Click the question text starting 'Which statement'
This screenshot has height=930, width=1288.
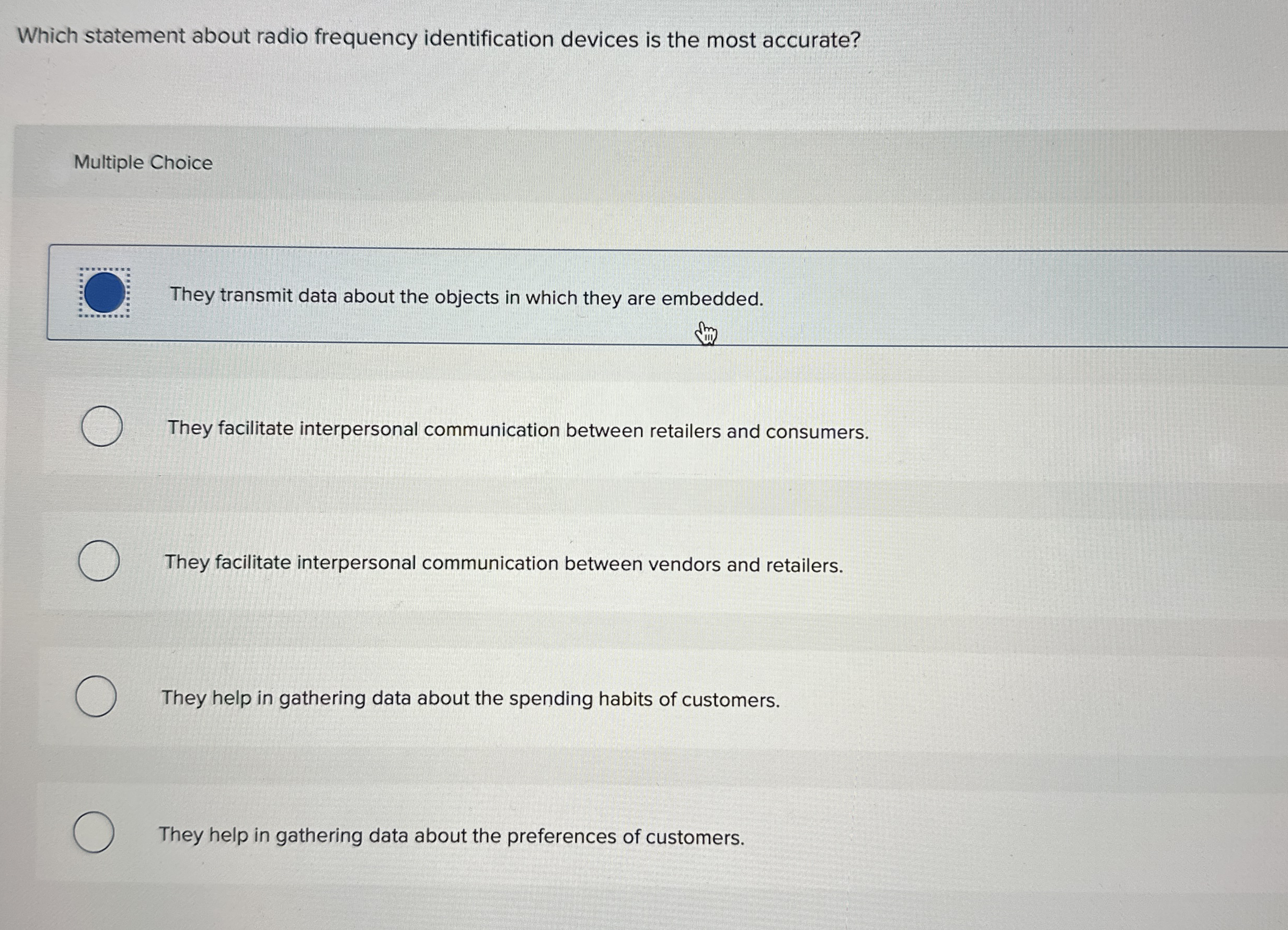pos(439,39)
